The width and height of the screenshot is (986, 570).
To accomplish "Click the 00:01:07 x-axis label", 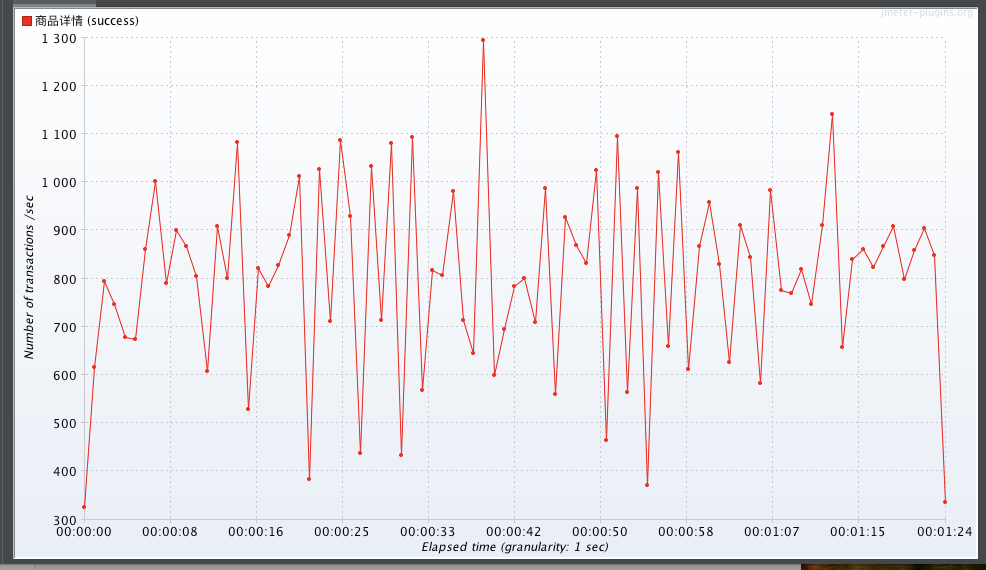I will click(772, 532).
